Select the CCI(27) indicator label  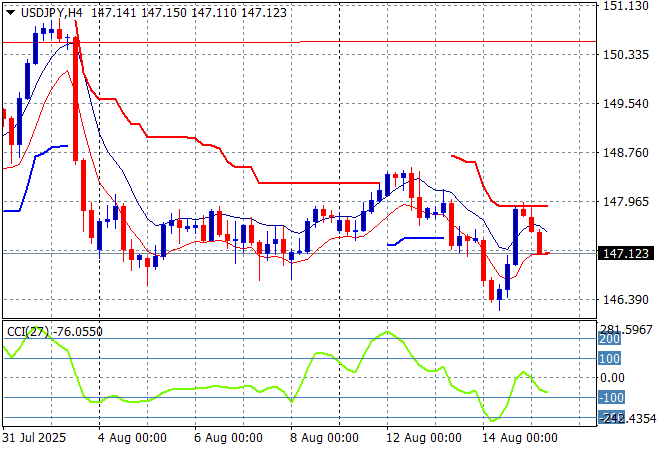click(x=28, y=332)
